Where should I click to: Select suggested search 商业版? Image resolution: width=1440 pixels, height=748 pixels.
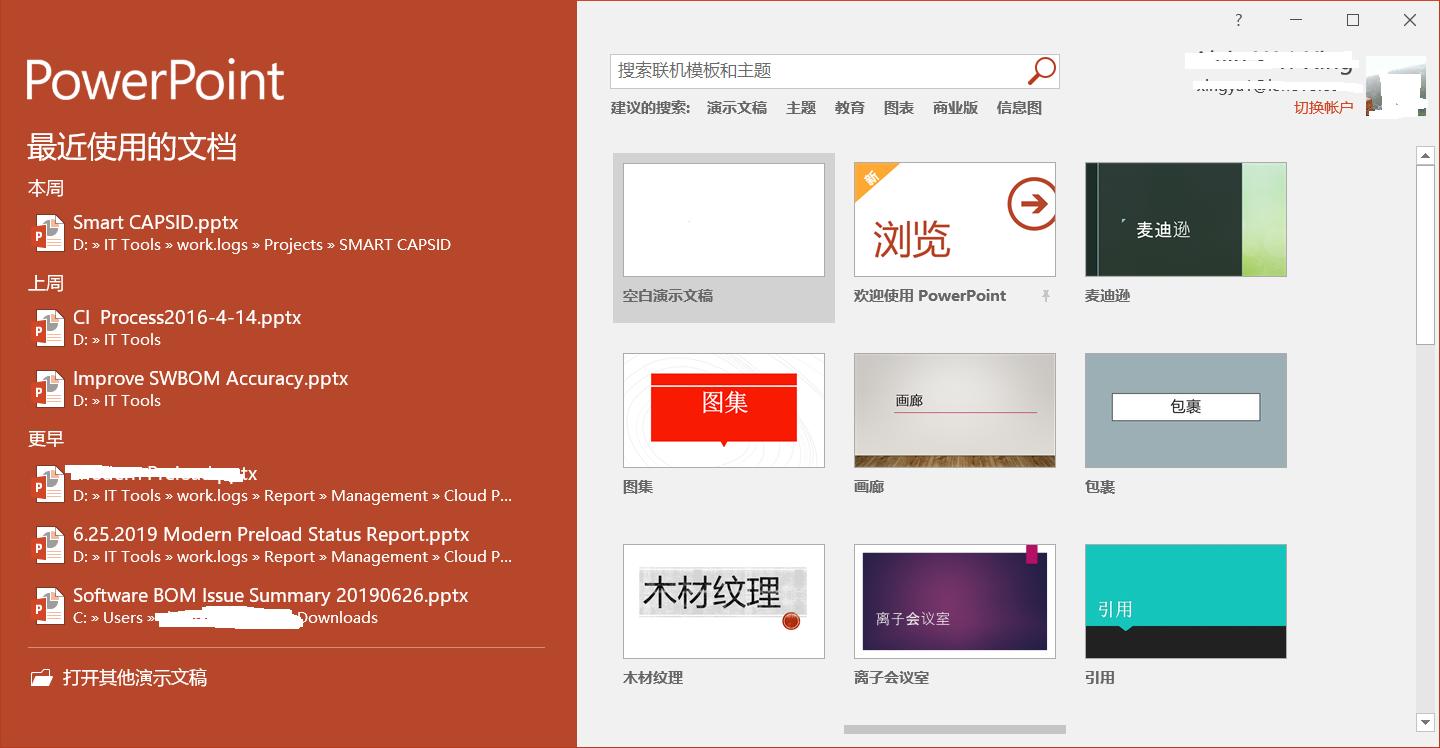point(955,108)
